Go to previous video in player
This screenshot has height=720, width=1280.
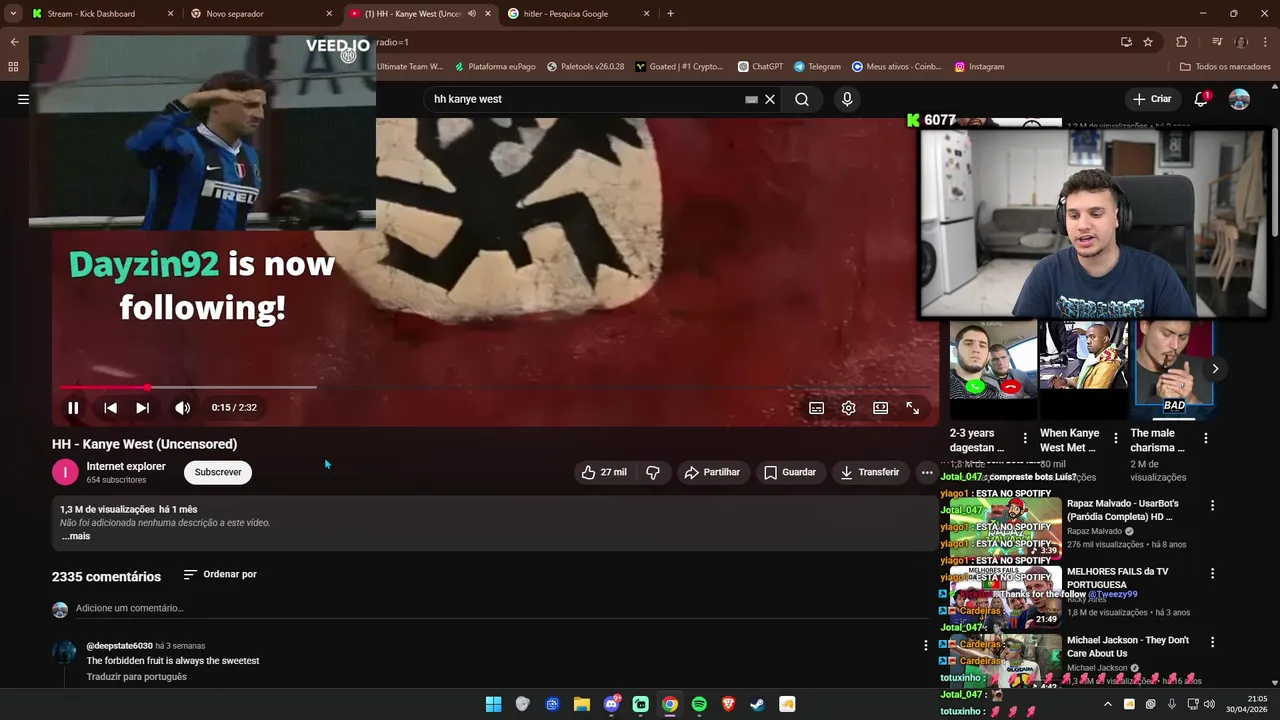(110, 408)
